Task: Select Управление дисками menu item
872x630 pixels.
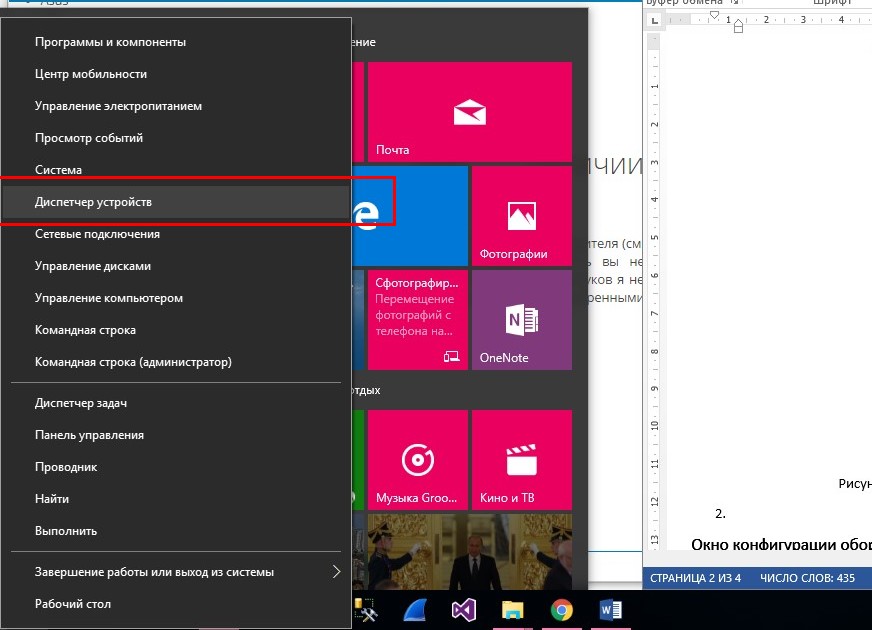Action: 93,266
